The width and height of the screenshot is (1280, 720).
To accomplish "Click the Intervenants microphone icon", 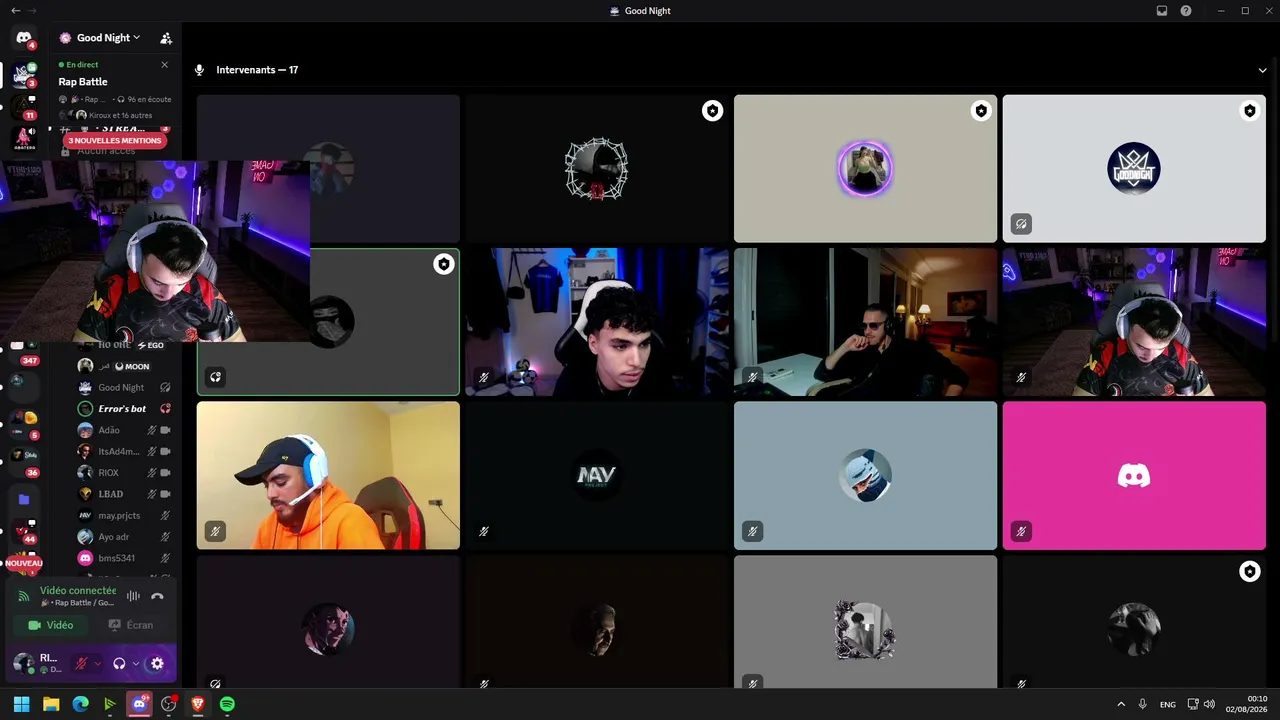I will [199, 70].
